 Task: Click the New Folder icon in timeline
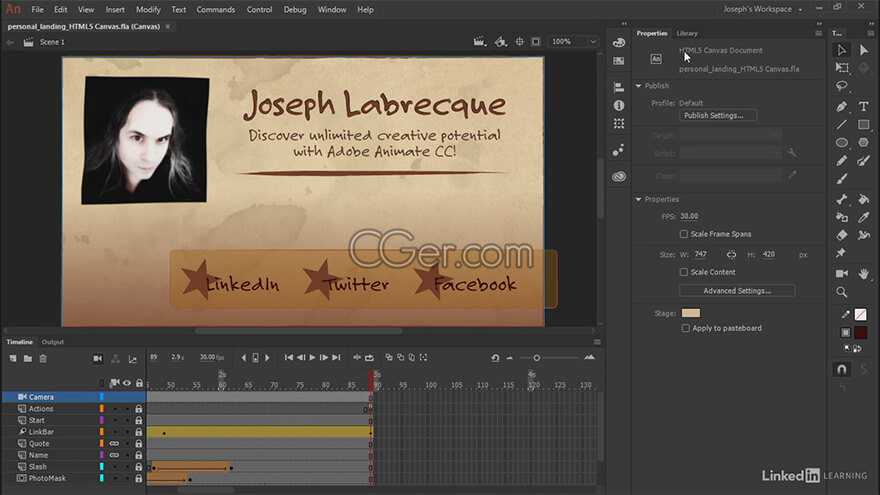click(28, 358)
